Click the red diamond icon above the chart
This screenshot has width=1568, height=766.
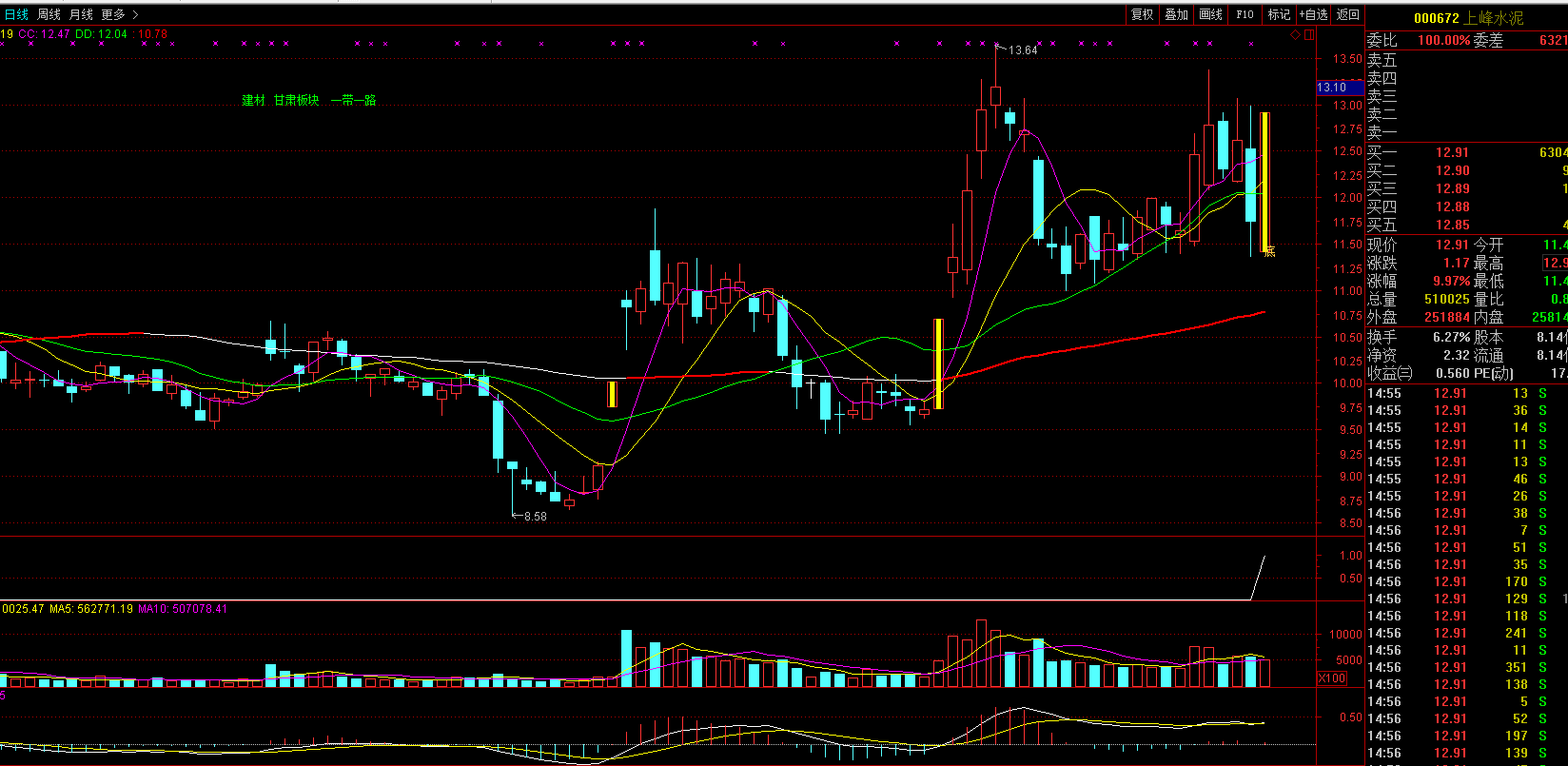(1296, 35)
